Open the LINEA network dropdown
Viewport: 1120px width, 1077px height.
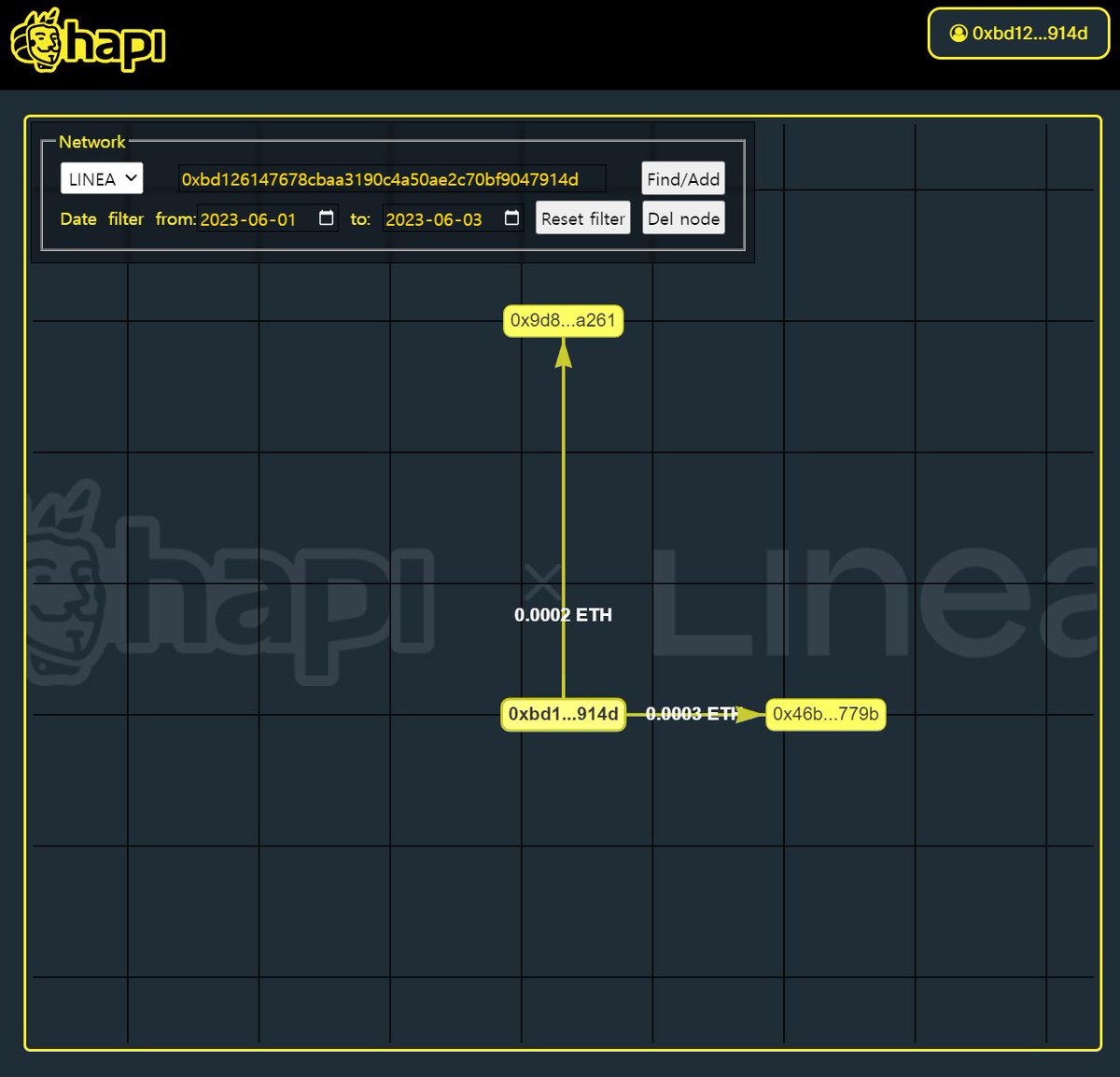[101, 177]
